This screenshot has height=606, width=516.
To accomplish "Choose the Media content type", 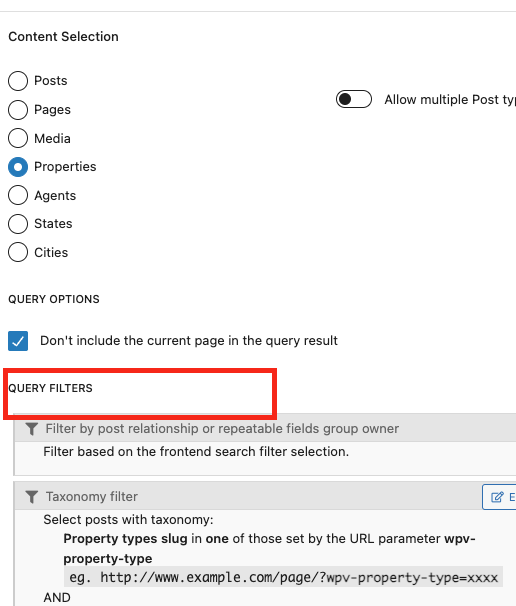I will [18, 138].
